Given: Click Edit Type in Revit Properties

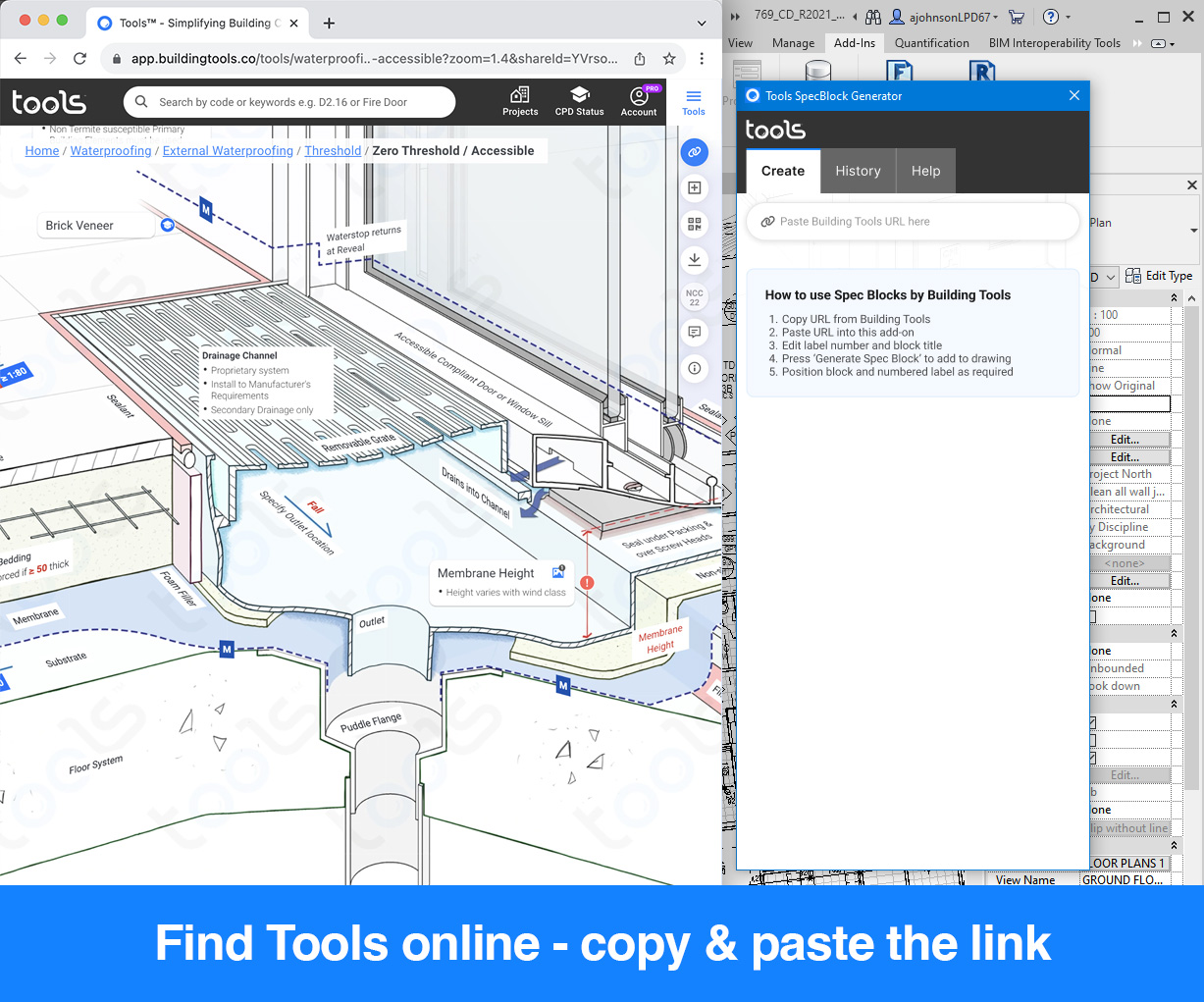Looking at the screenshot, I should [x=1159, y=277].
